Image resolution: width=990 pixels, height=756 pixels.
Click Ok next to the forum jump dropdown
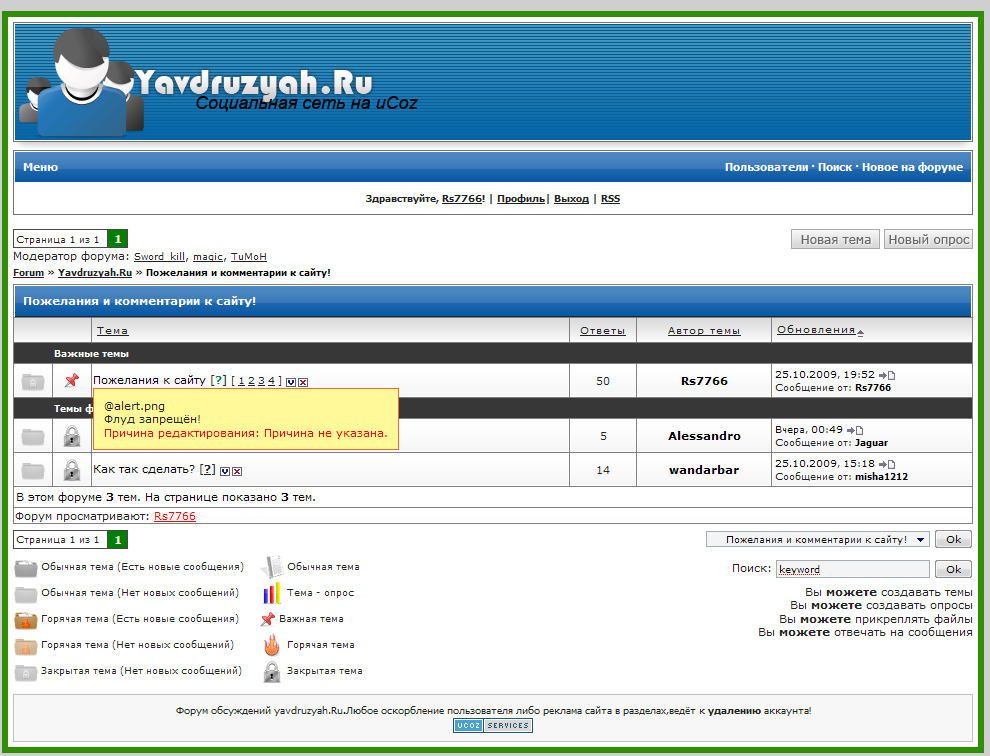(953, 539)
